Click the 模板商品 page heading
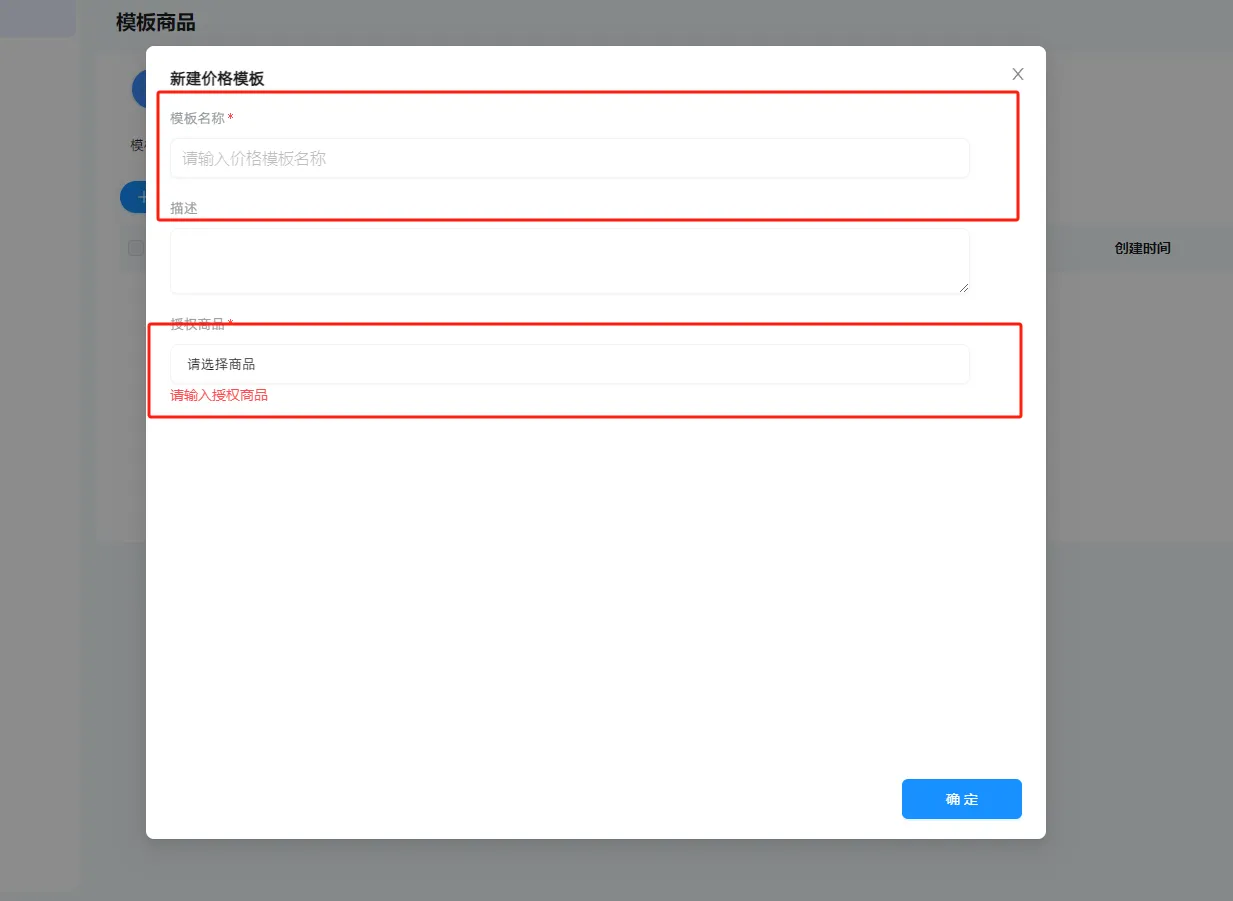The height and width of the screenshot is (901, 1233). [155, 21]
